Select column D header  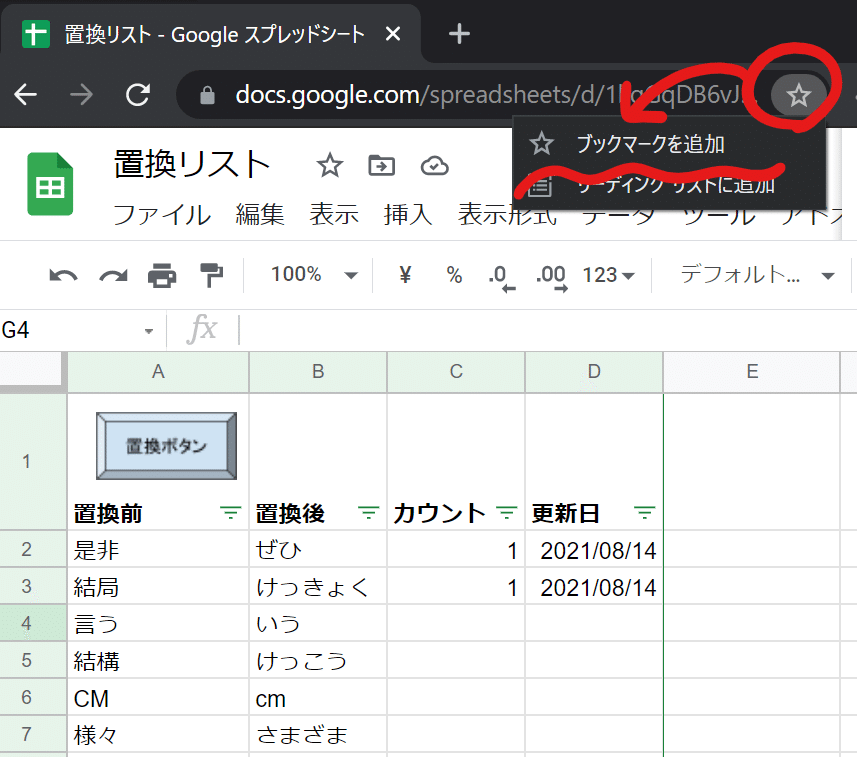[594, 372]
